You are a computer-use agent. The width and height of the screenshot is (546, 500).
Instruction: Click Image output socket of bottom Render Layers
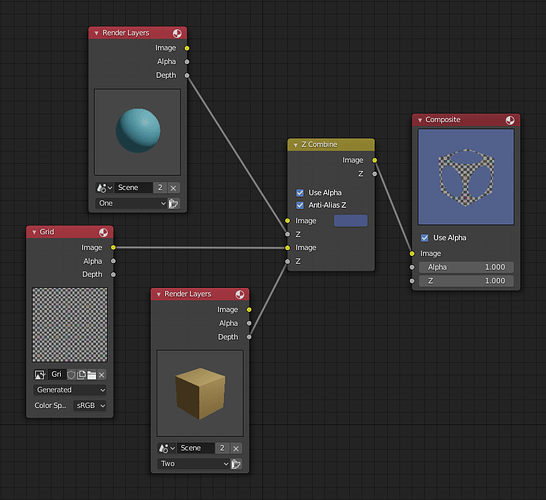point(249,310)
